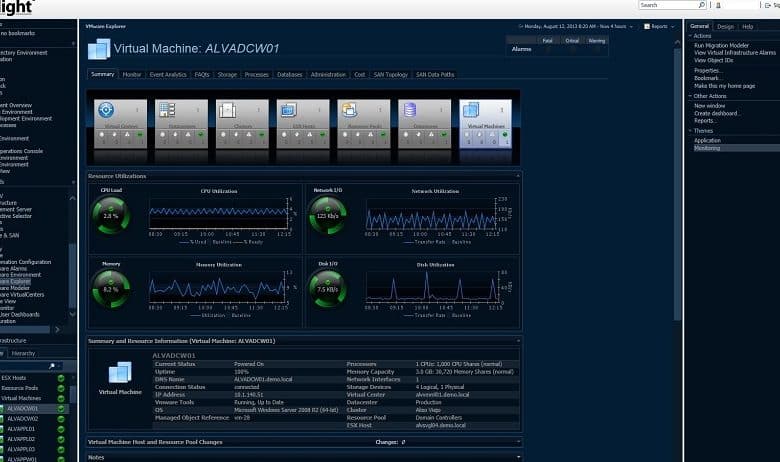This screenshot has width=780, height=462.
Task: Click the green status icon for ALVADCW02
Action: point(61,419)
